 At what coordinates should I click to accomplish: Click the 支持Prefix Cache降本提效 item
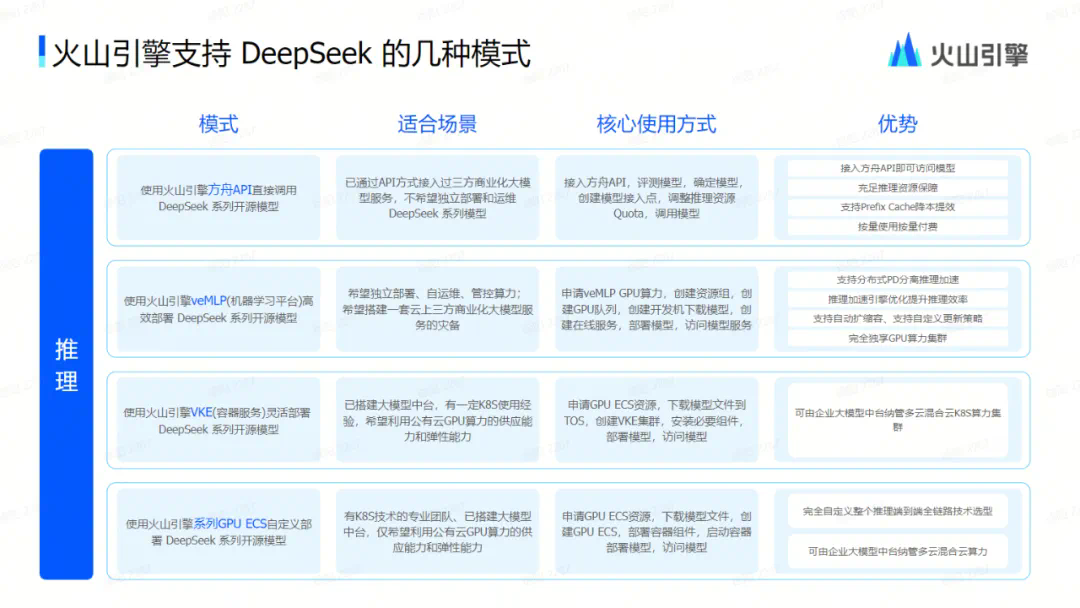897,207
